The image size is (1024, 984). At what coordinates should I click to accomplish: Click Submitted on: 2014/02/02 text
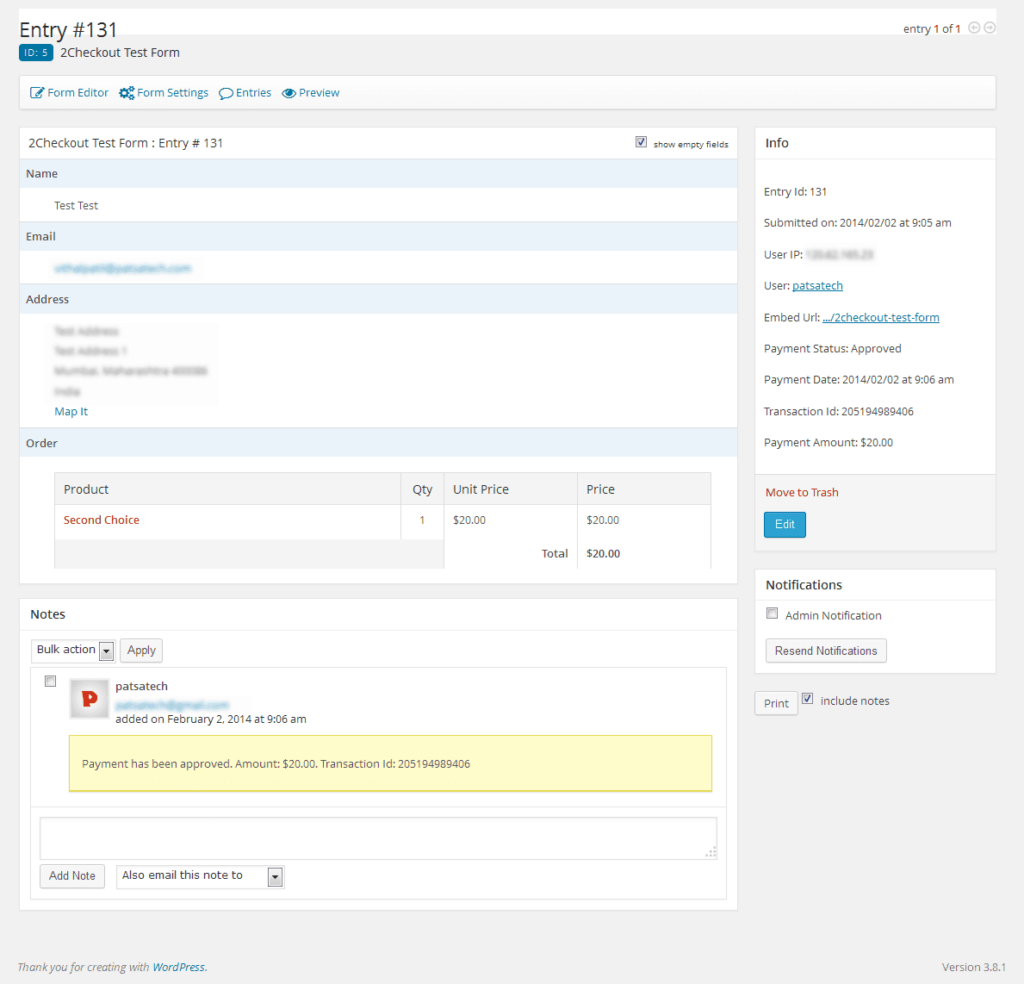(857, 223)
